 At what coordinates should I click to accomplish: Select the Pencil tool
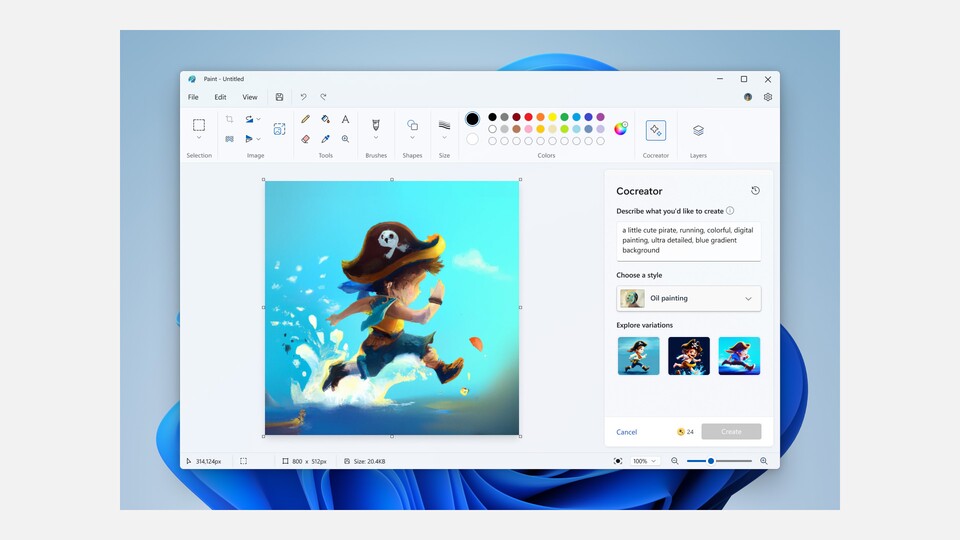pos(305,119)
